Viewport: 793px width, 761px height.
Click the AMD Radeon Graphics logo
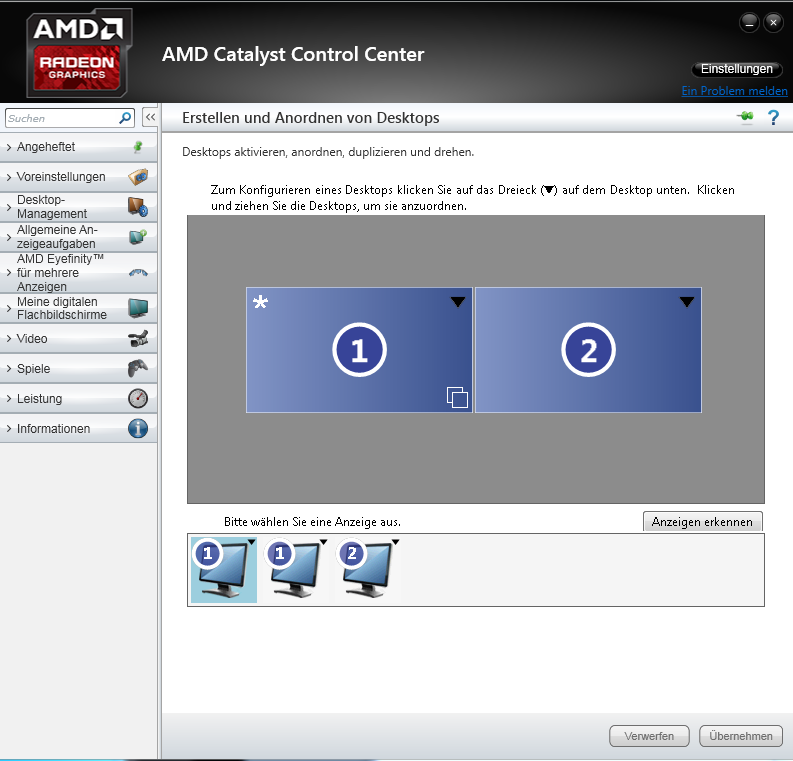coord(77,54)
